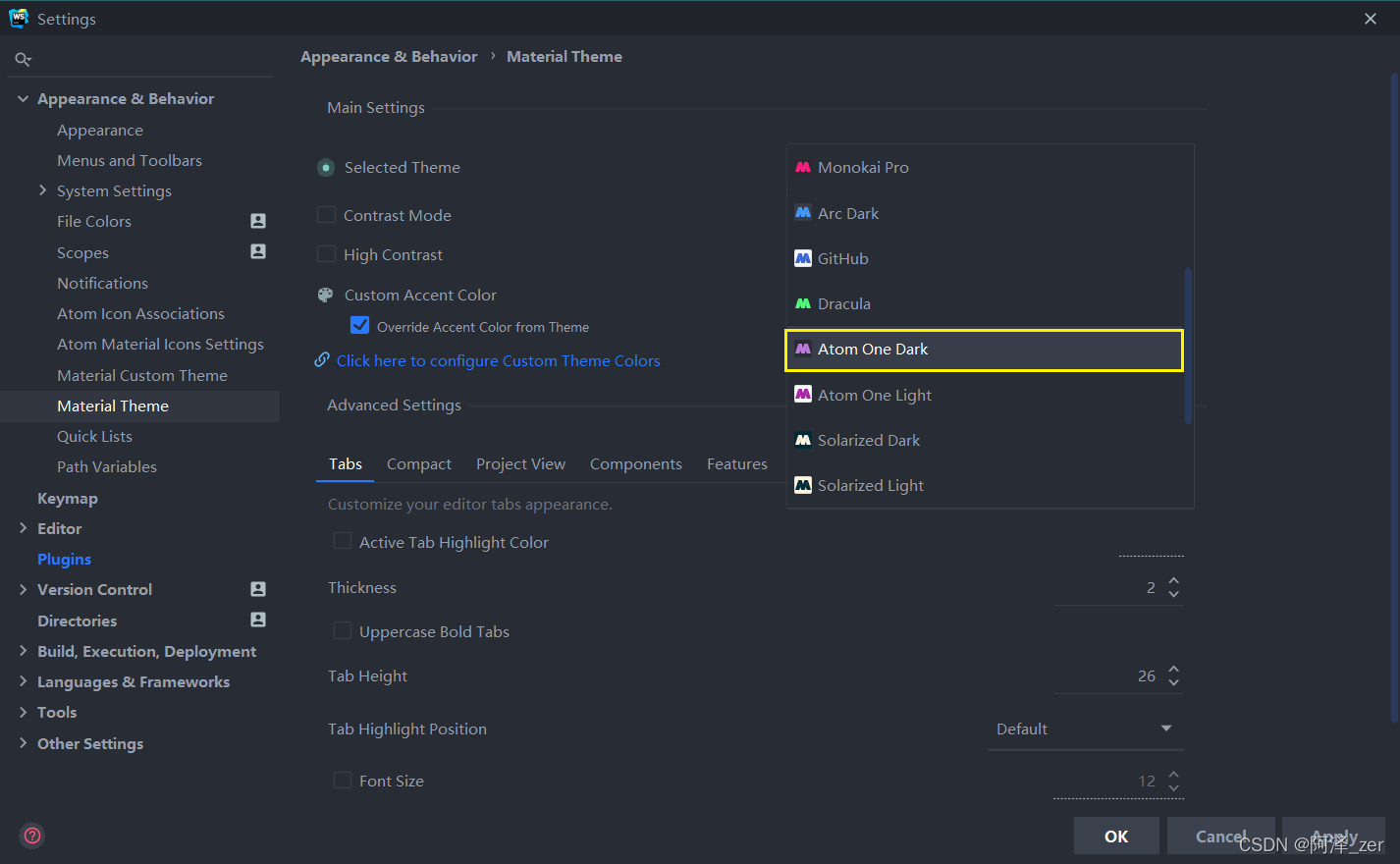
Task: Click the File Colors project-level icon
Action: pyautogui.click(x=258, y=221)
